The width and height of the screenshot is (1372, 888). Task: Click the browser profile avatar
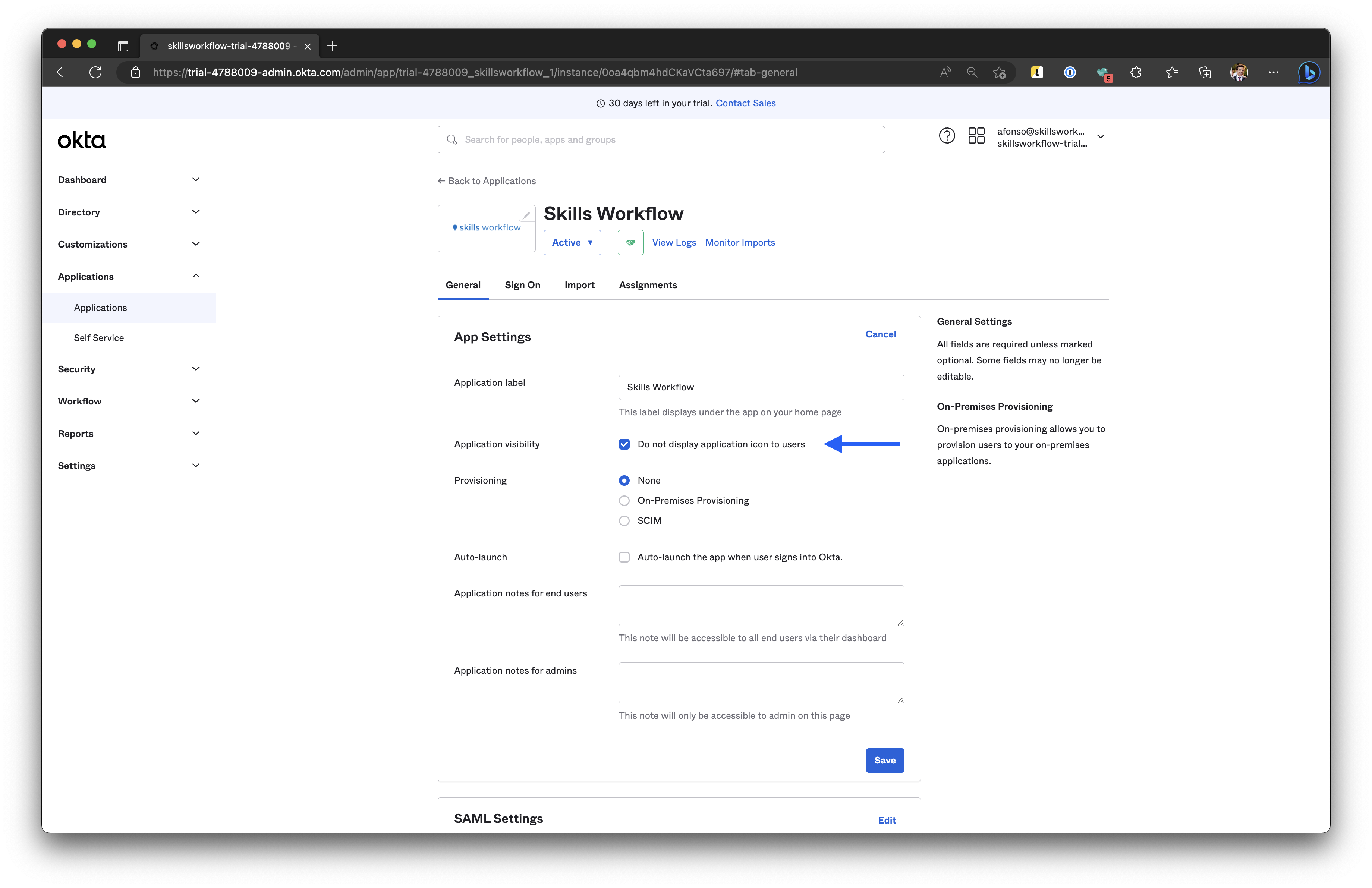pos(1239,72)
